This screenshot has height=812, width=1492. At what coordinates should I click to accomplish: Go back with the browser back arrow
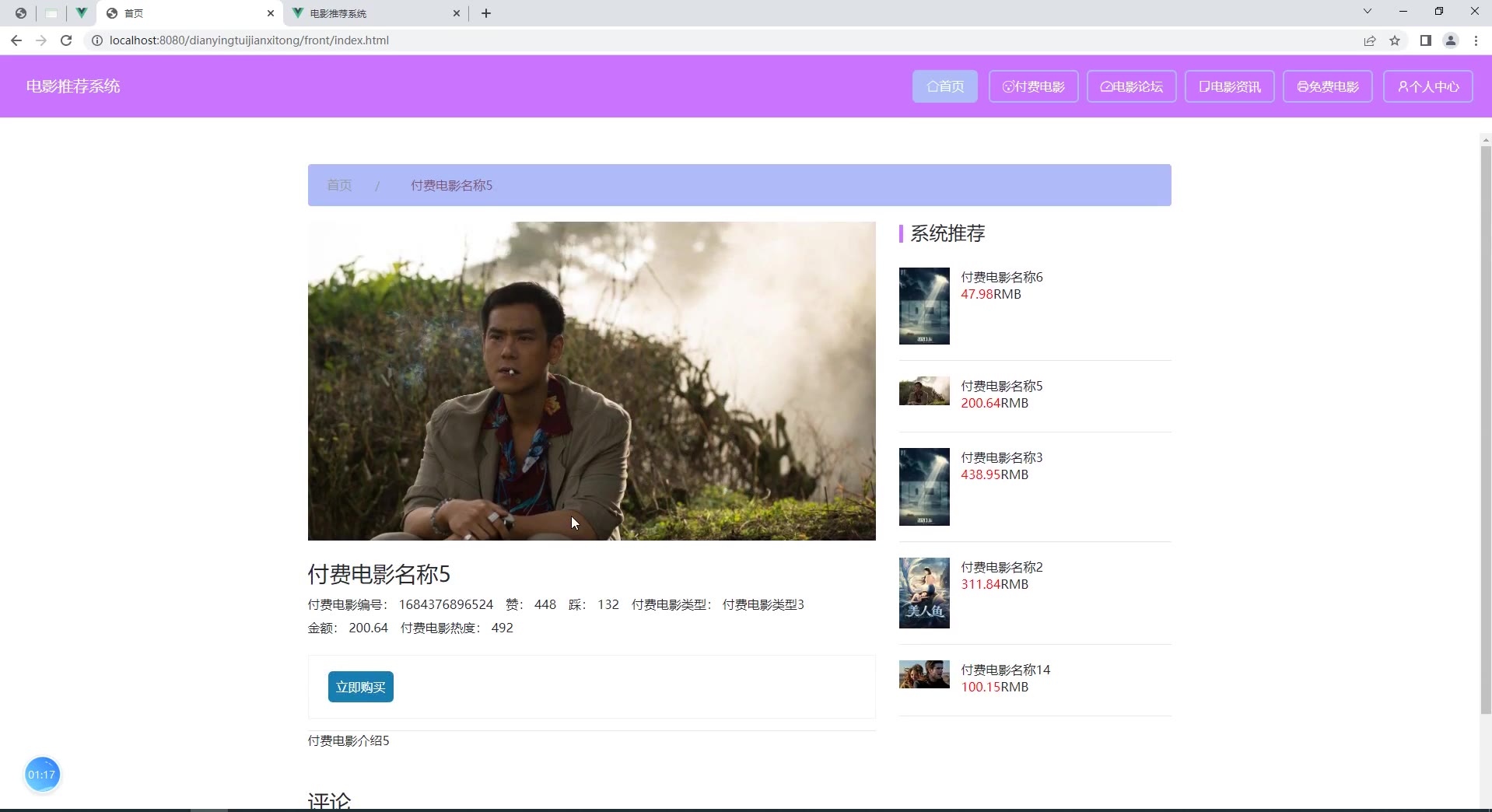click(16, 40)
